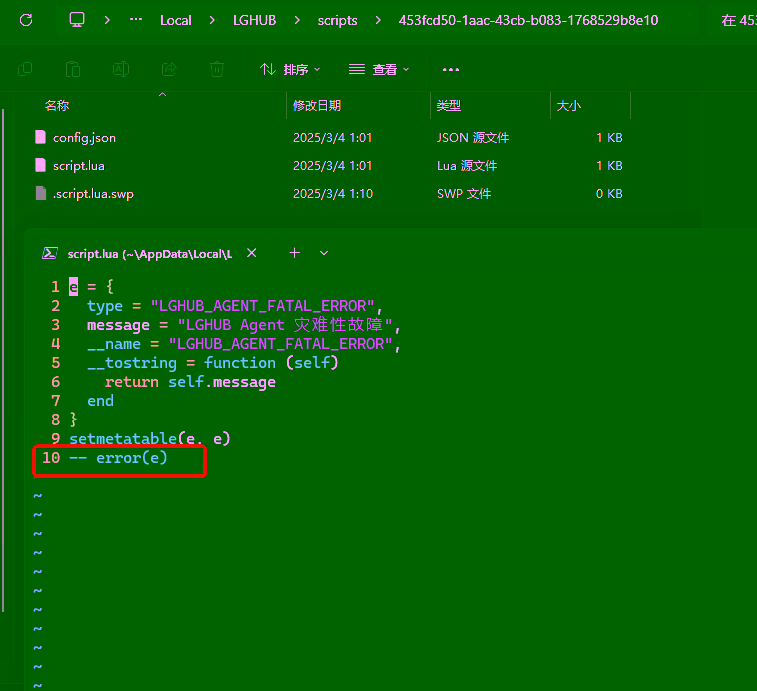
Task: Expand the 排序 sort dropdown
Action: pyautogui.click(x=290, y=69)
